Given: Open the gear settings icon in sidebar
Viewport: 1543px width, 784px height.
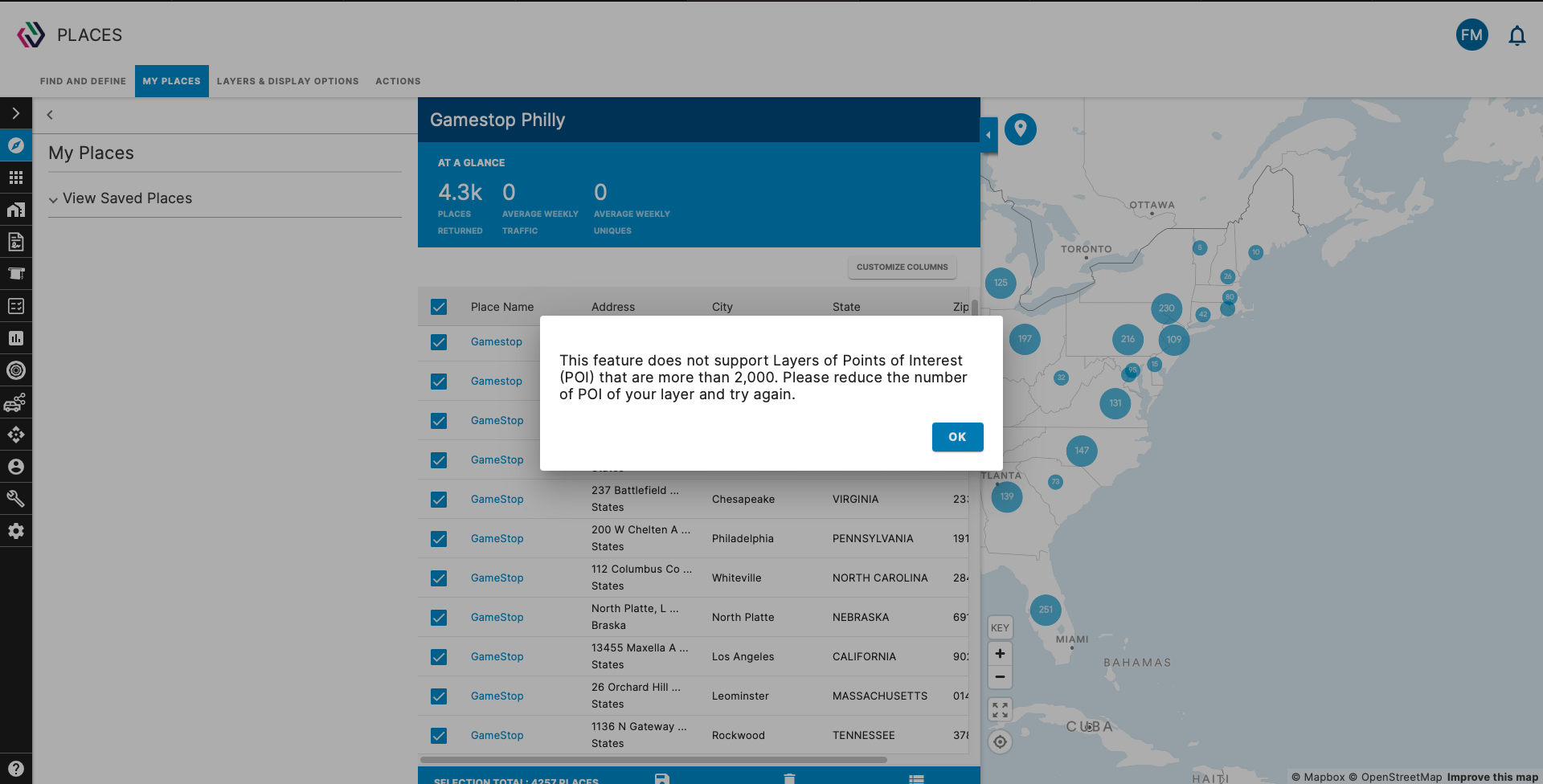Looking at the screenshot, I should (x=16, y=531).
